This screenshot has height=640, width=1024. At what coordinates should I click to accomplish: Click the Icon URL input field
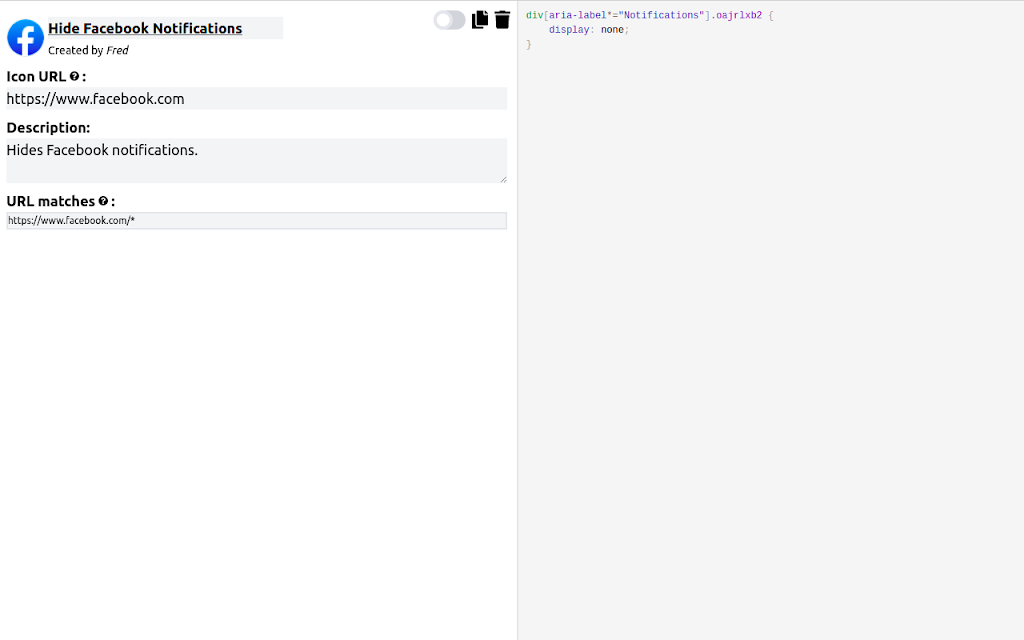257,99
